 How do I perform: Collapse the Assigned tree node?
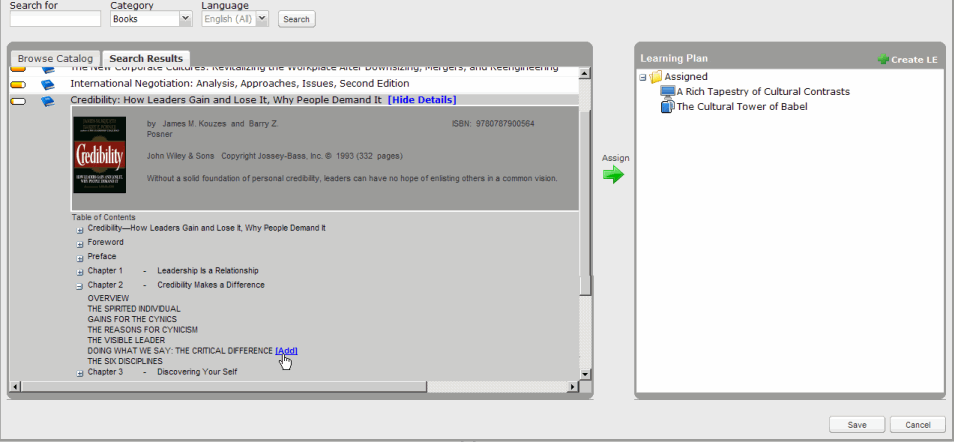click(643, 77)
